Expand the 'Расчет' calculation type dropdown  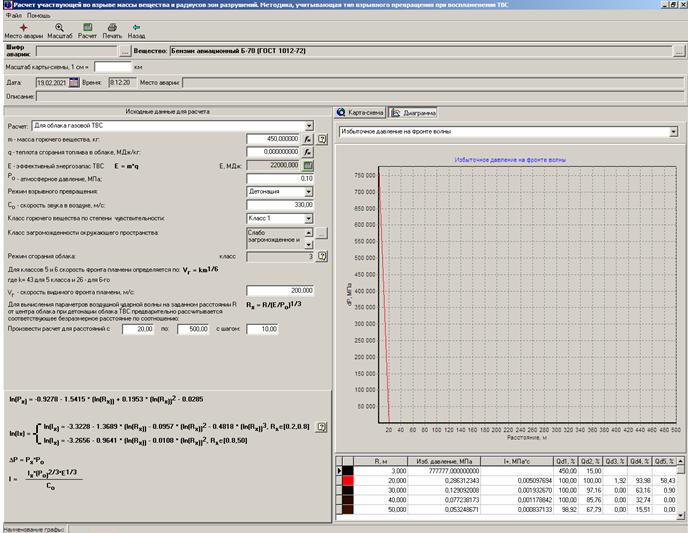[x=309, y=126]
